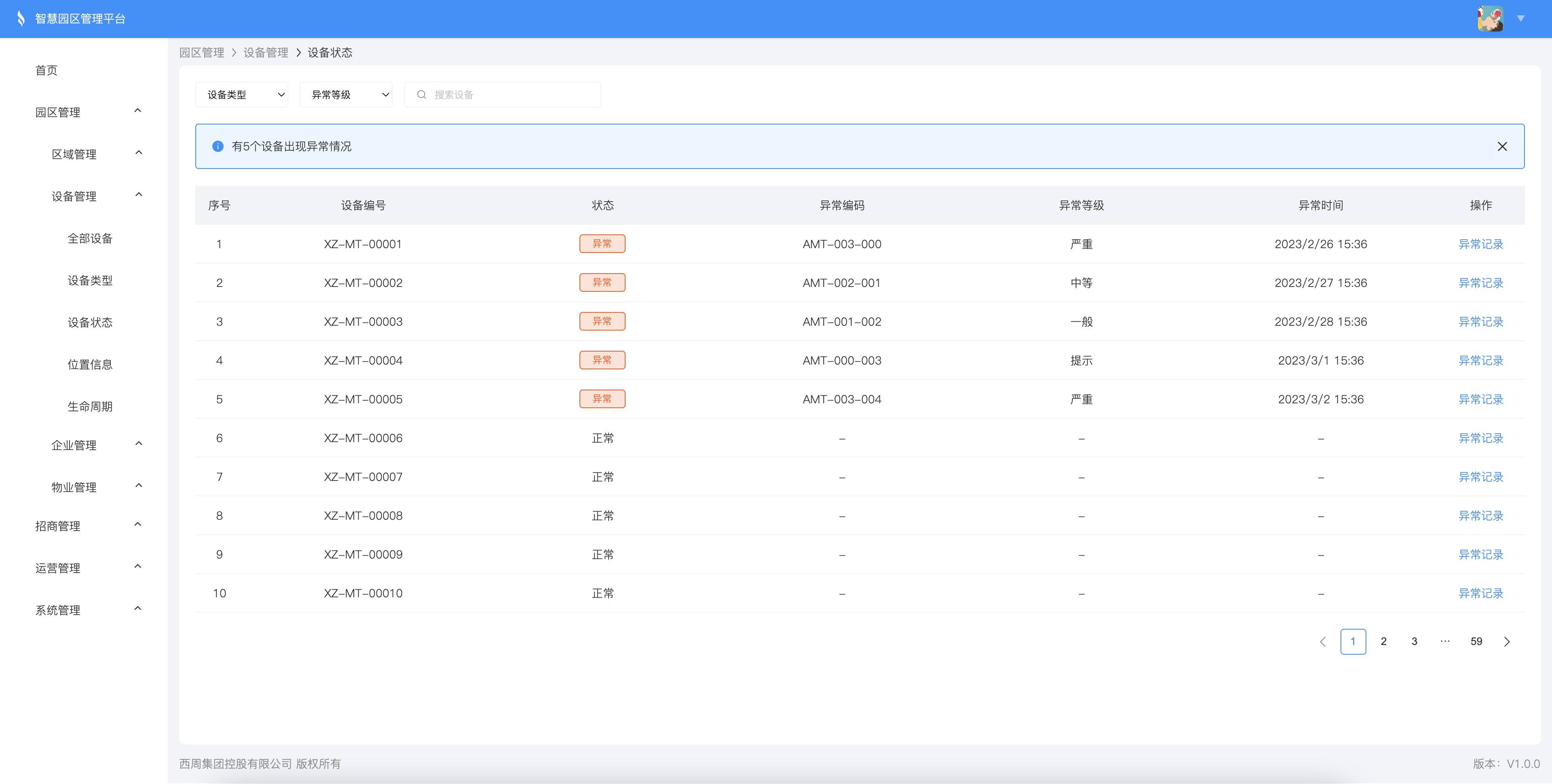Go to previous page arrow
Image resolution: width=1552 pixels, height=784 pixels.
1322,641
